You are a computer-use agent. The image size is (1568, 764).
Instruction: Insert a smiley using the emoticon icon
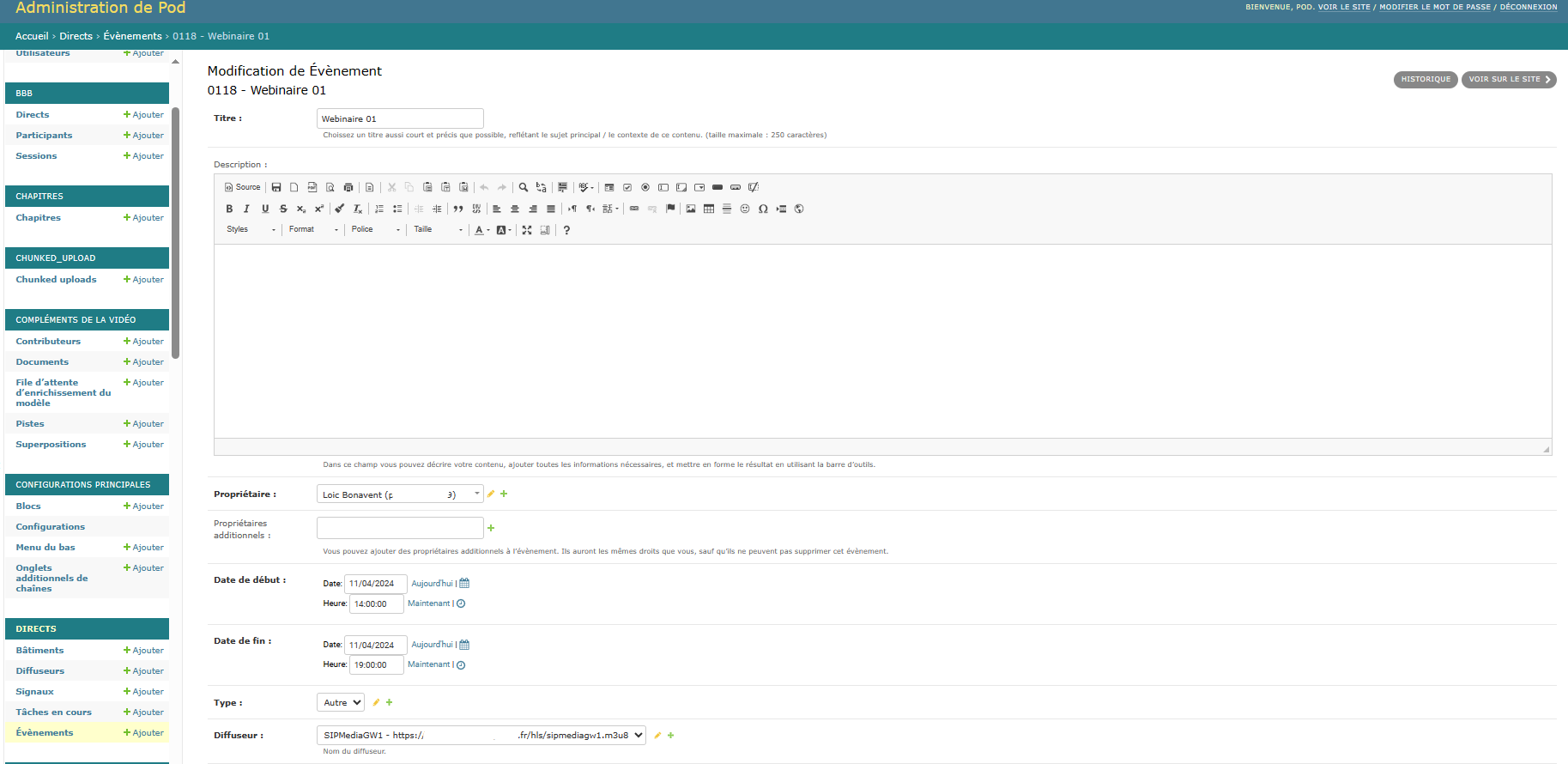click(745, 209)
